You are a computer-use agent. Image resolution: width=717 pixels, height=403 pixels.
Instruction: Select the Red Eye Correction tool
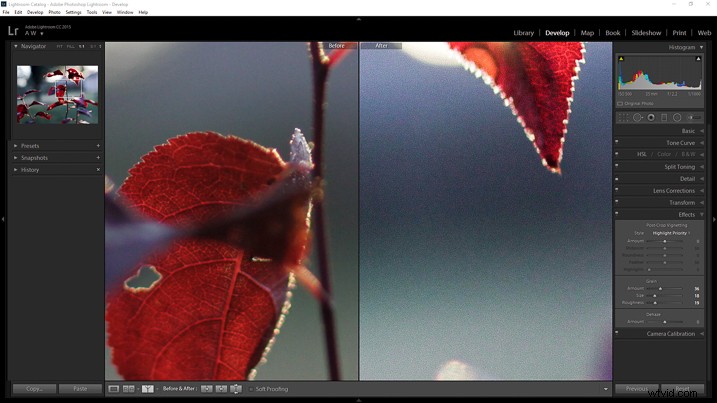point(651,118)
